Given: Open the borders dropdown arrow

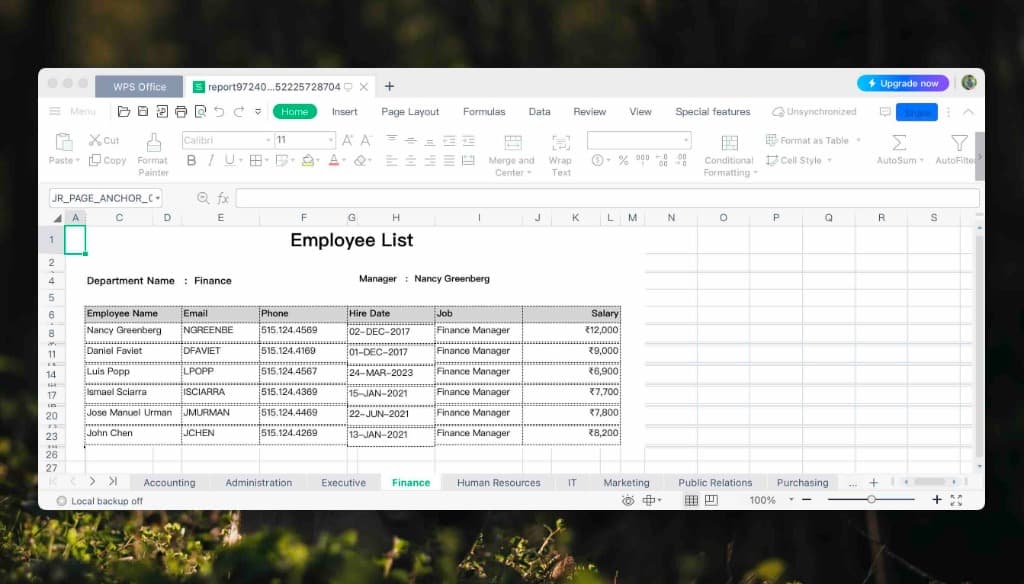Looking at the screenshot, I should point(268,161).
